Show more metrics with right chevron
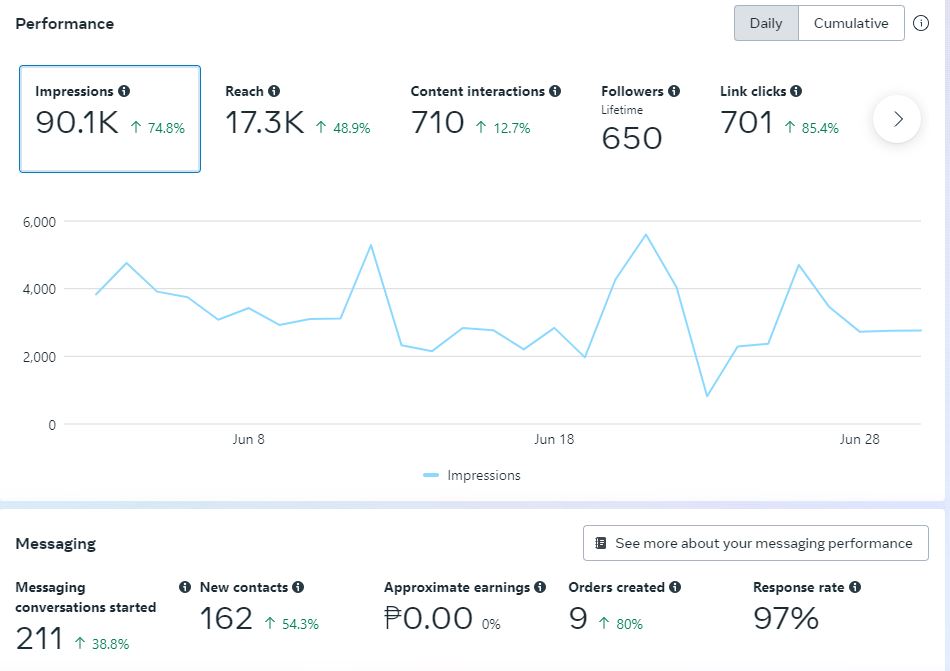This screenshot has width=950, height=671. click(897, 119)
